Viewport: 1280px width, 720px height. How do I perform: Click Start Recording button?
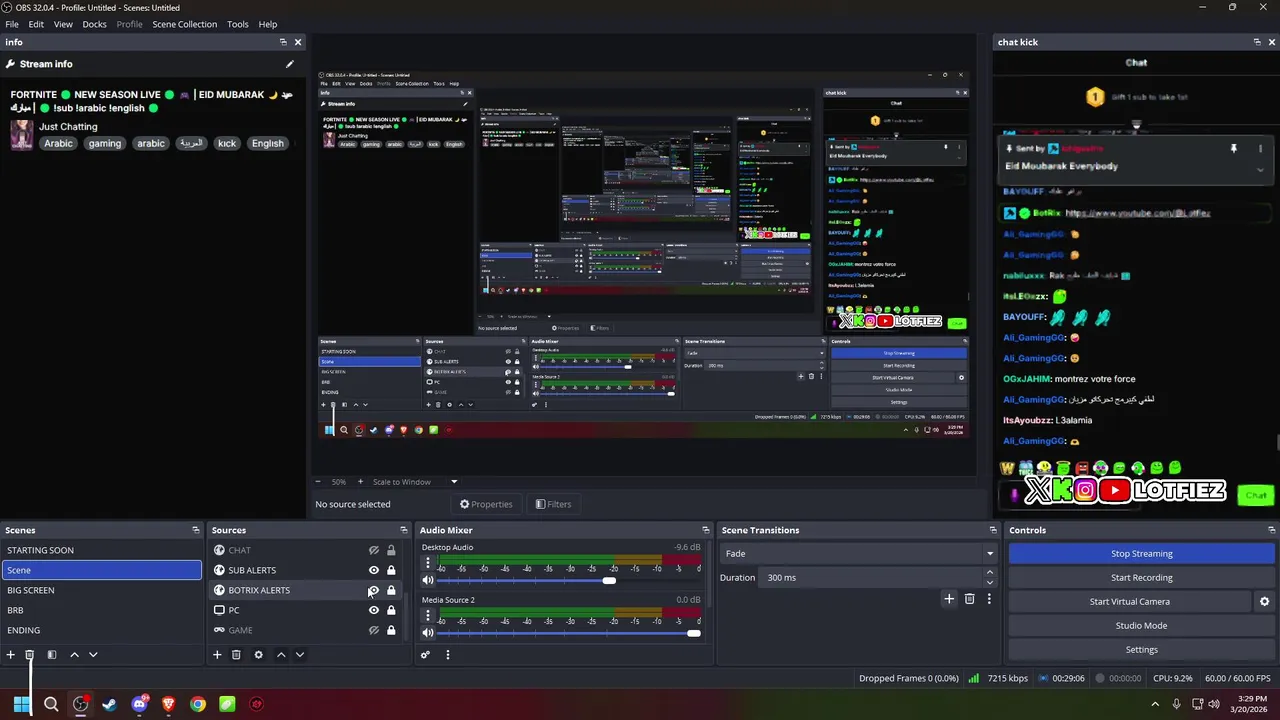pos(1141,577)
